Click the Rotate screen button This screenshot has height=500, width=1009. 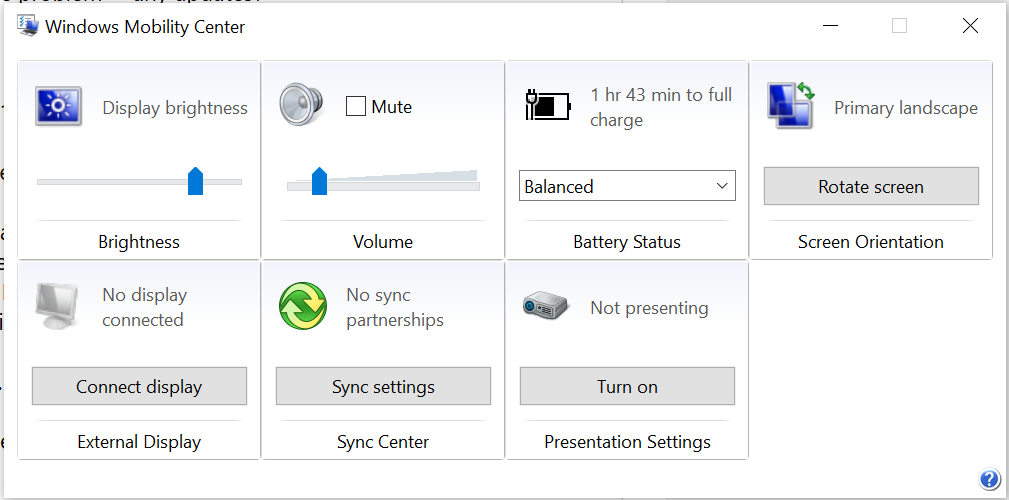click(x=871, y=187)
